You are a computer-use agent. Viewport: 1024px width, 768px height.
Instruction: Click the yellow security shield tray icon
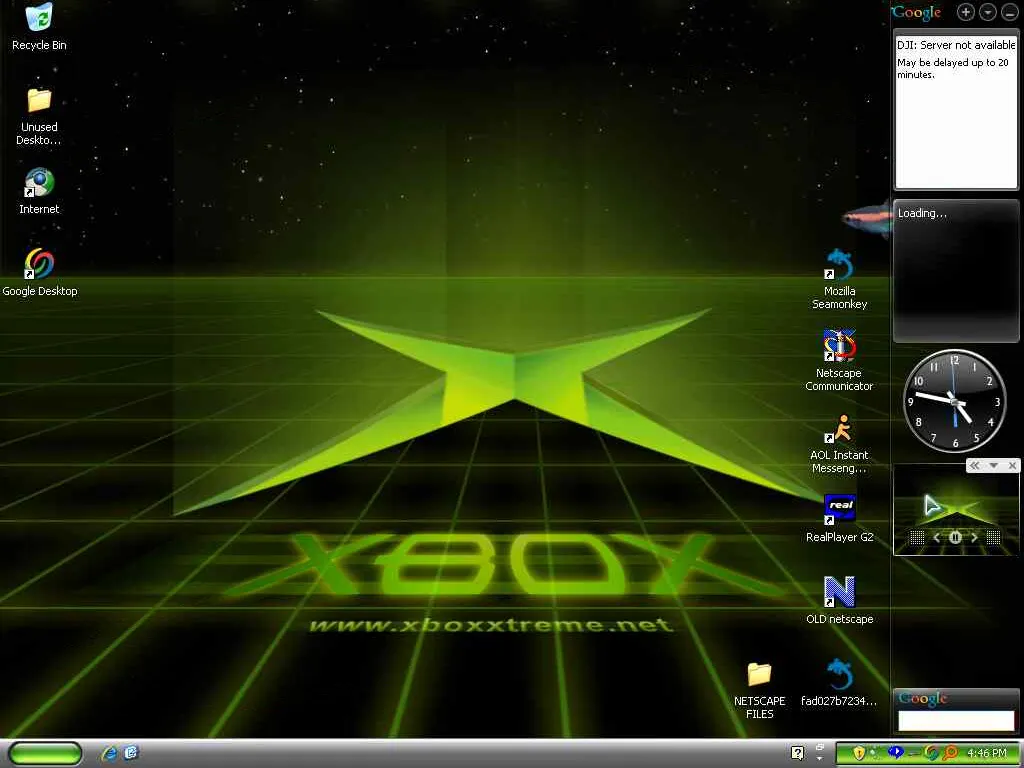point(859,754)
